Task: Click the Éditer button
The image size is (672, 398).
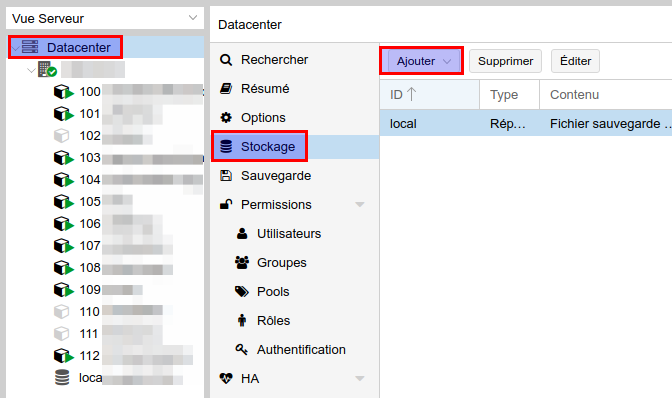Action: [x=575, y=61]
